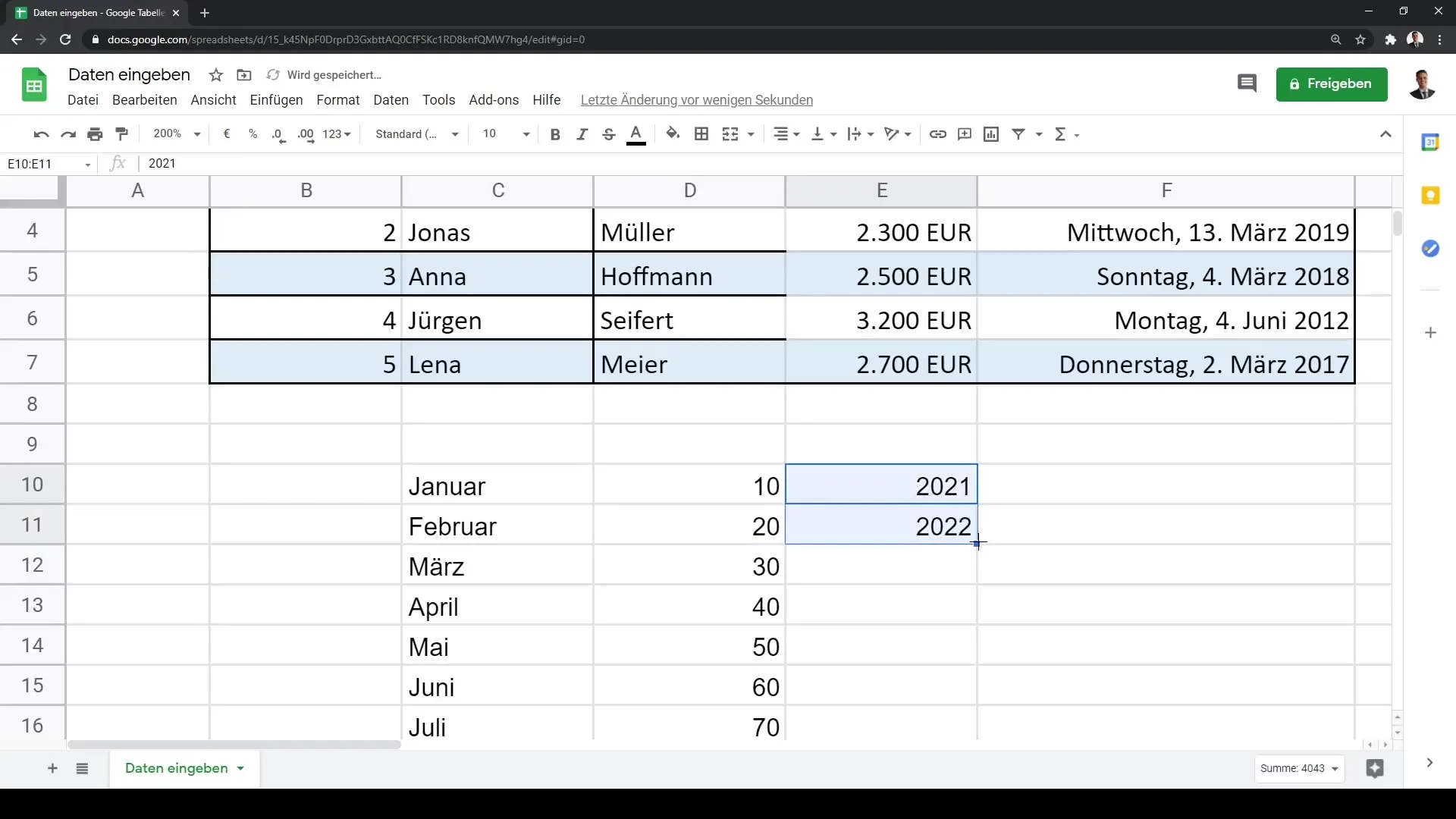This screenshot has height=819, width=1456.
Task: Open the all sheets list icon
Action: 82,769
